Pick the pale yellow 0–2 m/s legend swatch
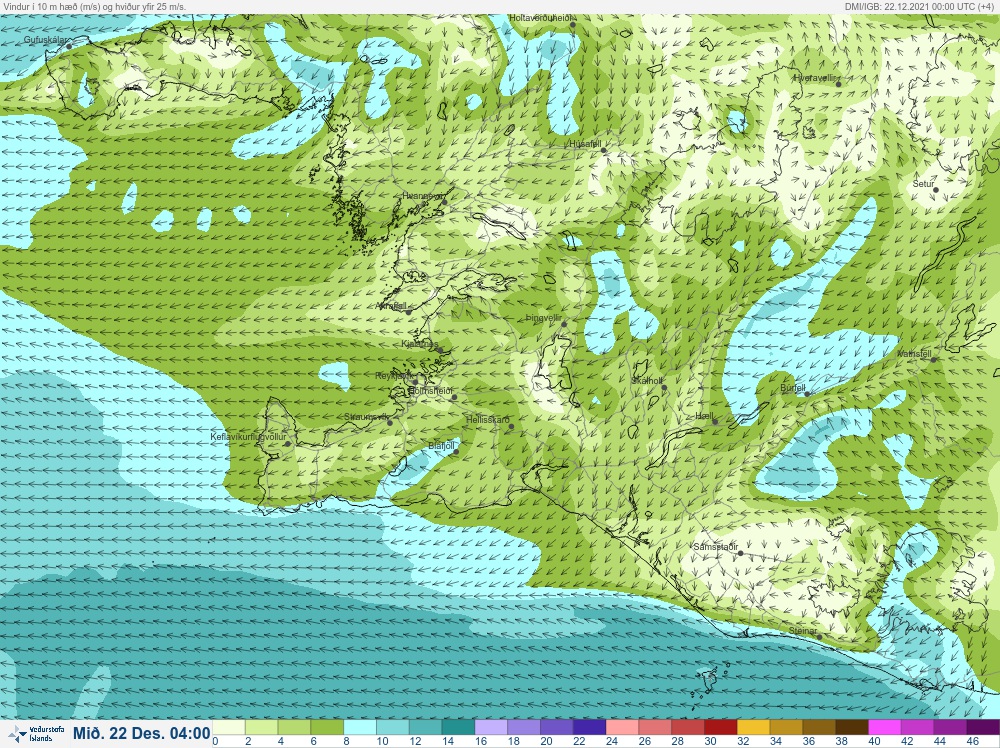 tap(228, 728)
